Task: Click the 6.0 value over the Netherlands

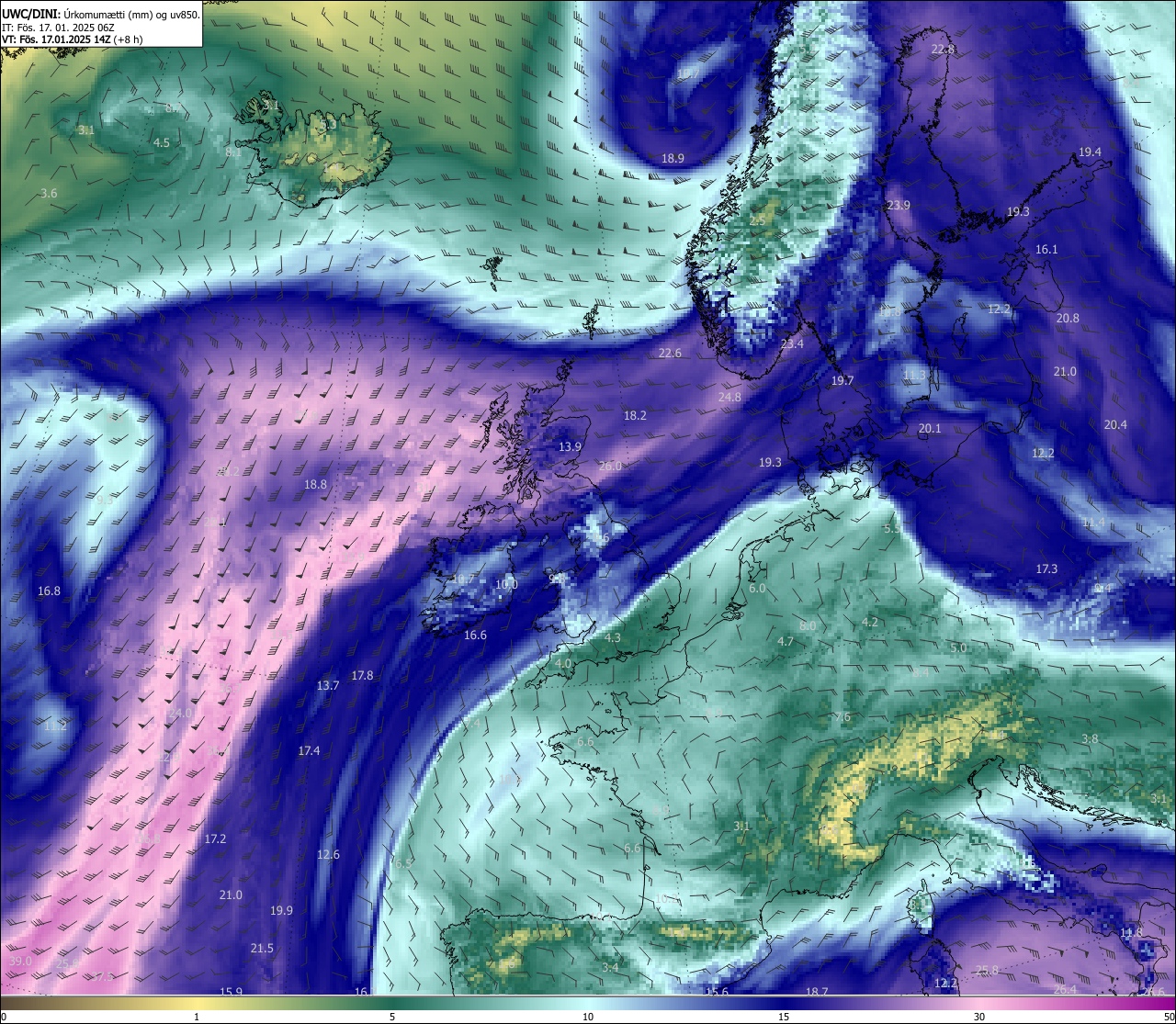Action: pyautogui.click(x=757, y=589)
